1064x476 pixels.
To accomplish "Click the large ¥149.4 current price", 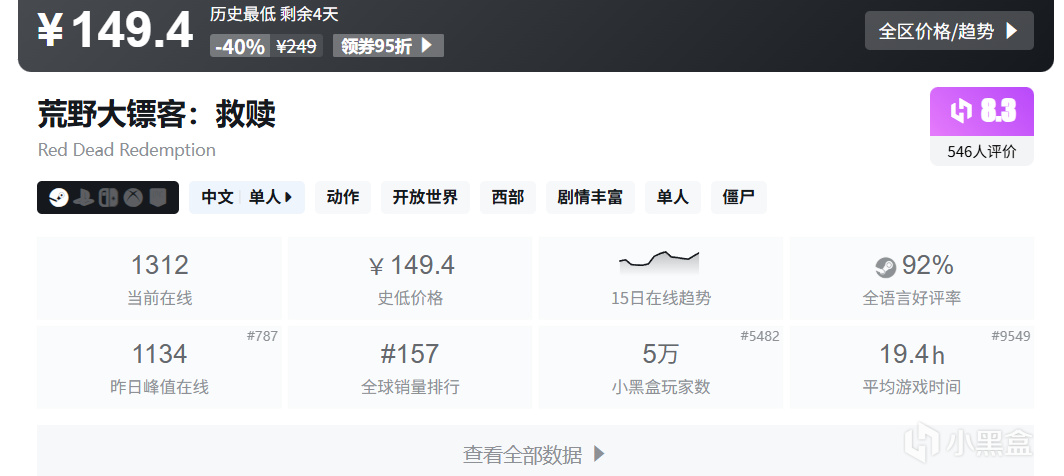I will click(x=115, y=31).
